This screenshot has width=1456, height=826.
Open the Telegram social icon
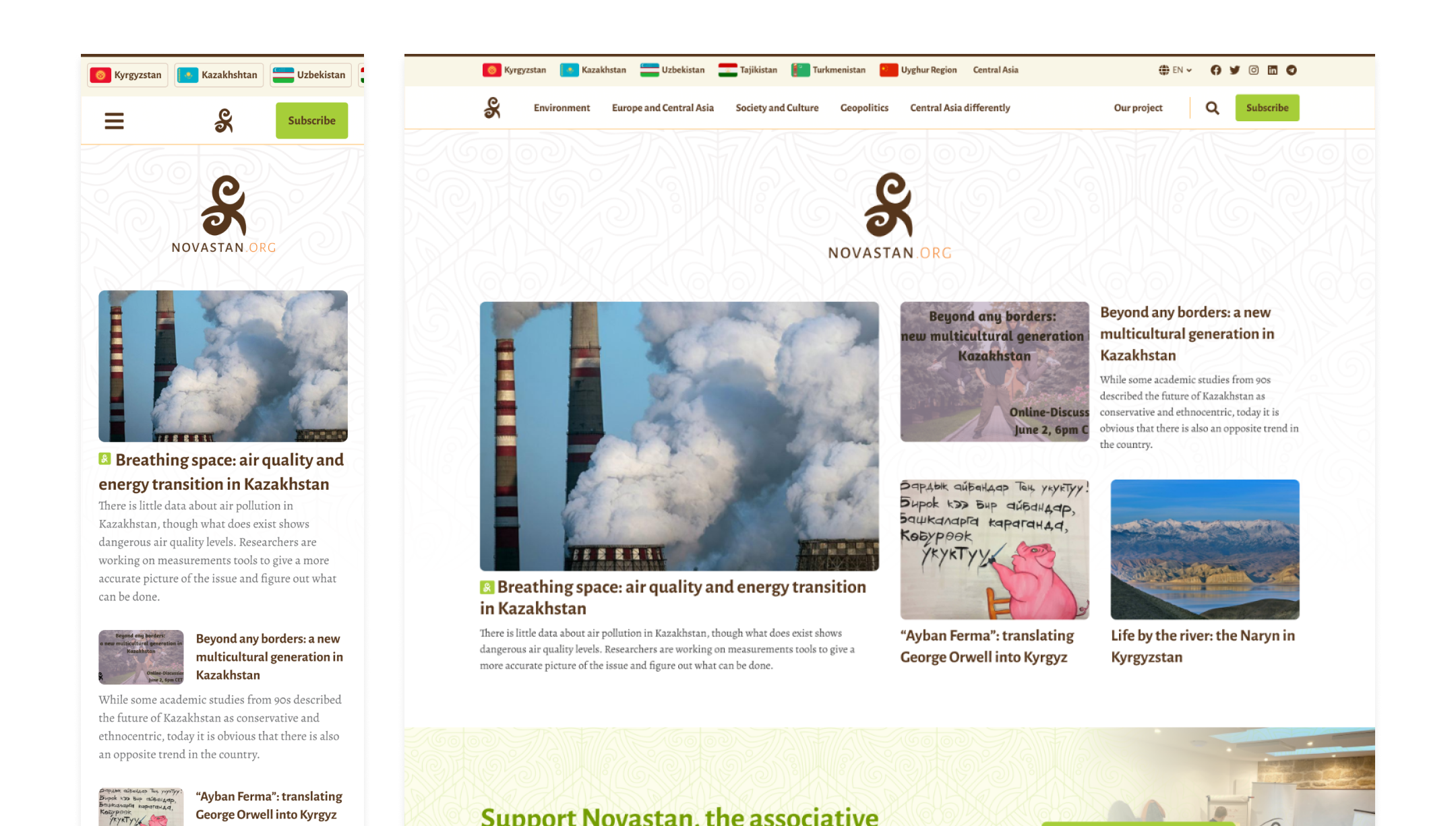point(1291,70)
